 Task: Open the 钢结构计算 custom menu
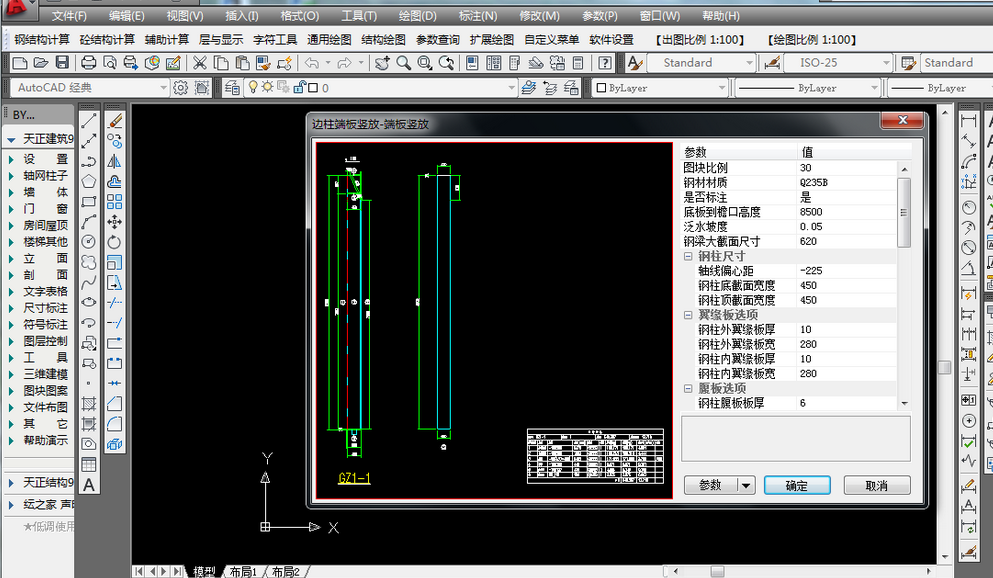[42, 39]
